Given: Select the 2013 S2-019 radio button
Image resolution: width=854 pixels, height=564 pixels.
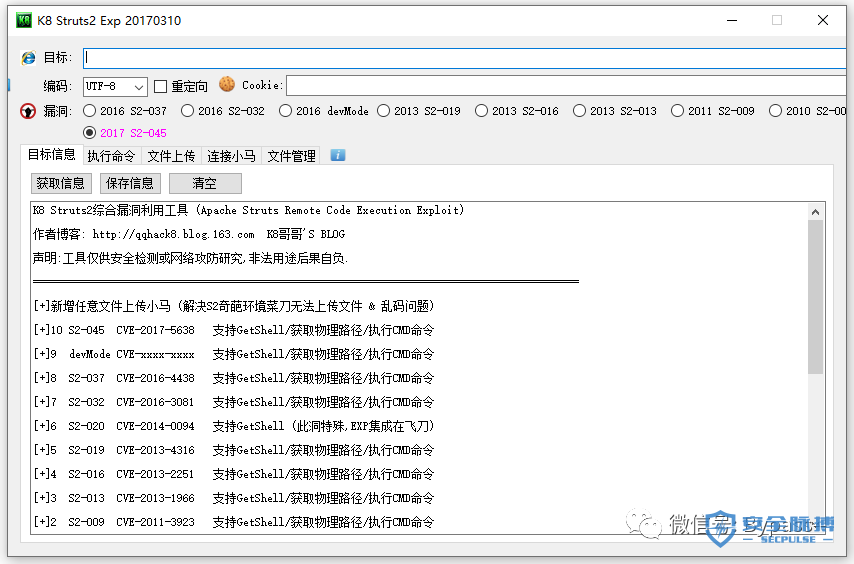Looking at the screenshot, I should point(383,111).
